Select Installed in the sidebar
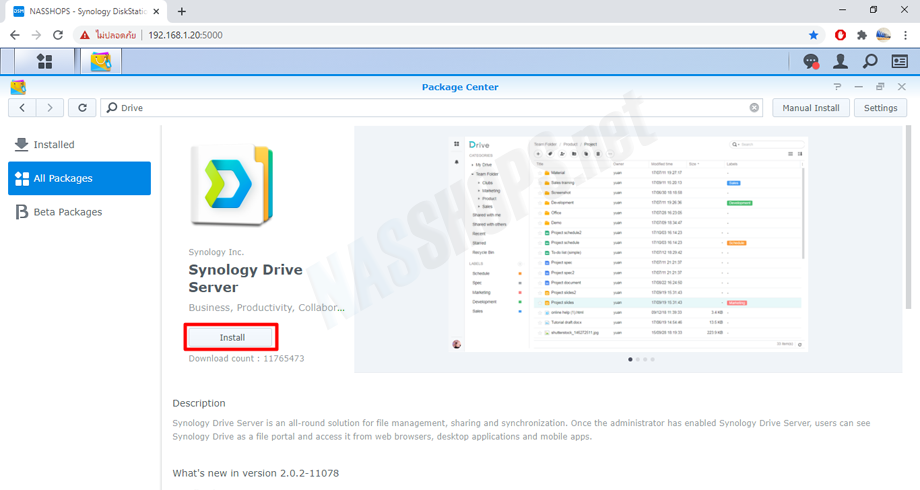The image size is (920, 490). click(79, 144)
